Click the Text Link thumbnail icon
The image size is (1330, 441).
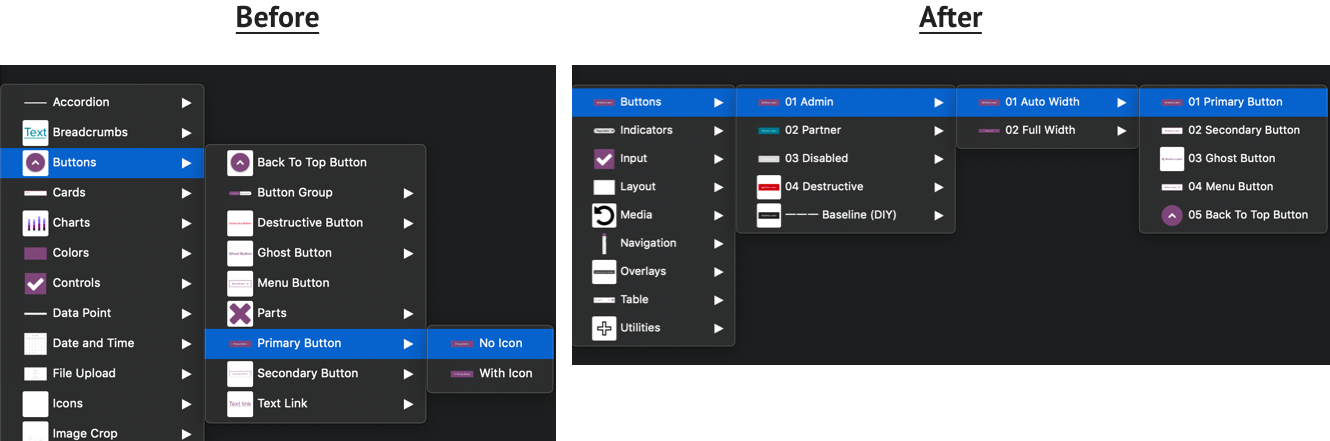[x=240, y=404]
